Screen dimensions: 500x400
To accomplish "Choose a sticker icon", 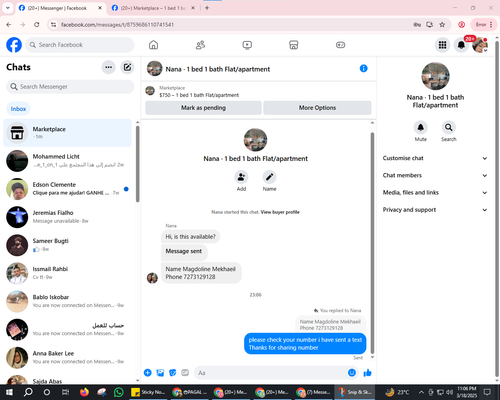I will [x=173, y=373].
